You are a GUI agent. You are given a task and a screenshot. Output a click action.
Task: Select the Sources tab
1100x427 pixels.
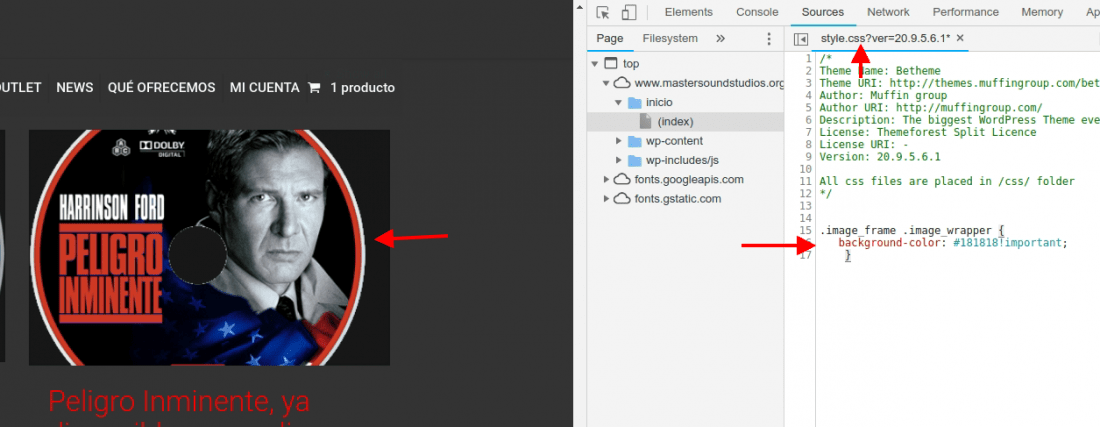pos(822,12)
